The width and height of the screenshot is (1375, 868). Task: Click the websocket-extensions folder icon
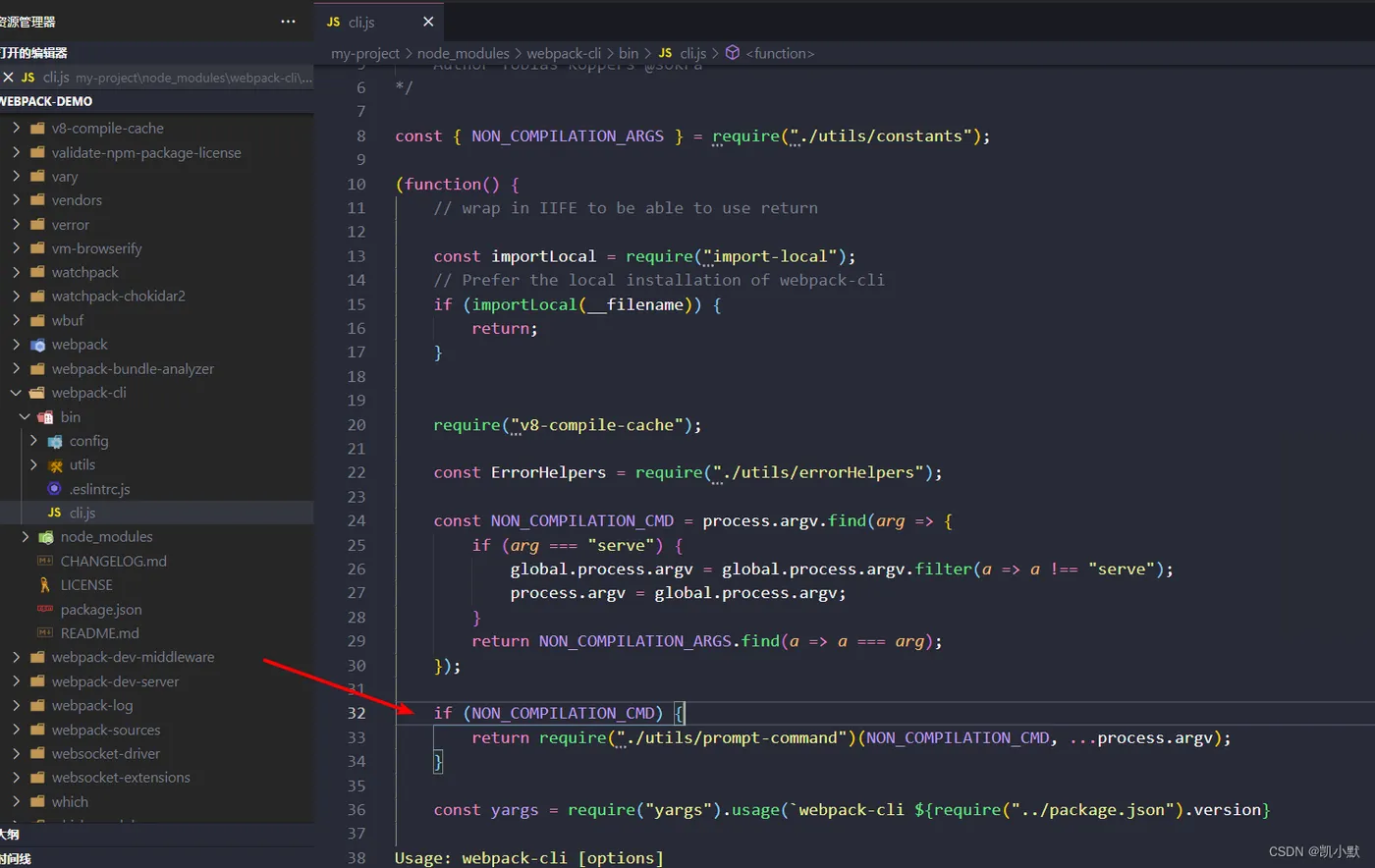tap(37, 778)
